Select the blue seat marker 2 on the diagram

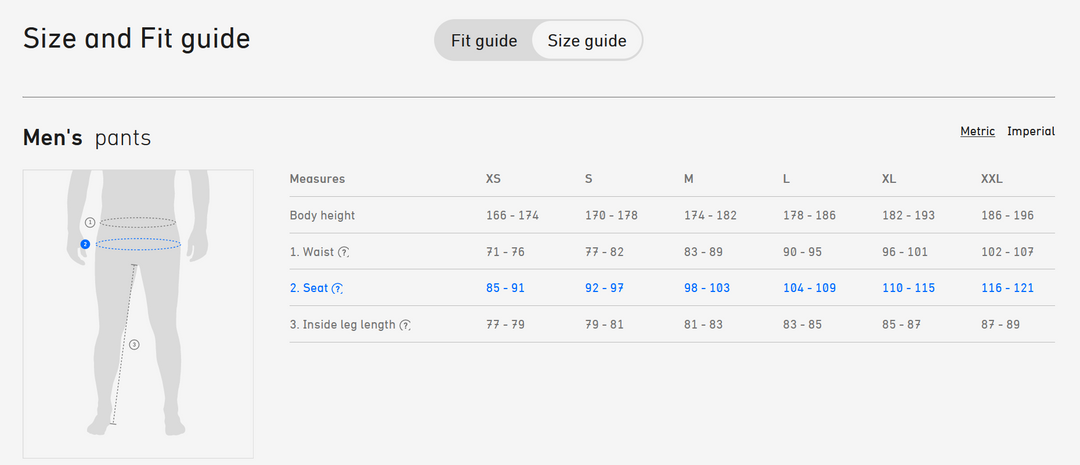tap(85, 244)
